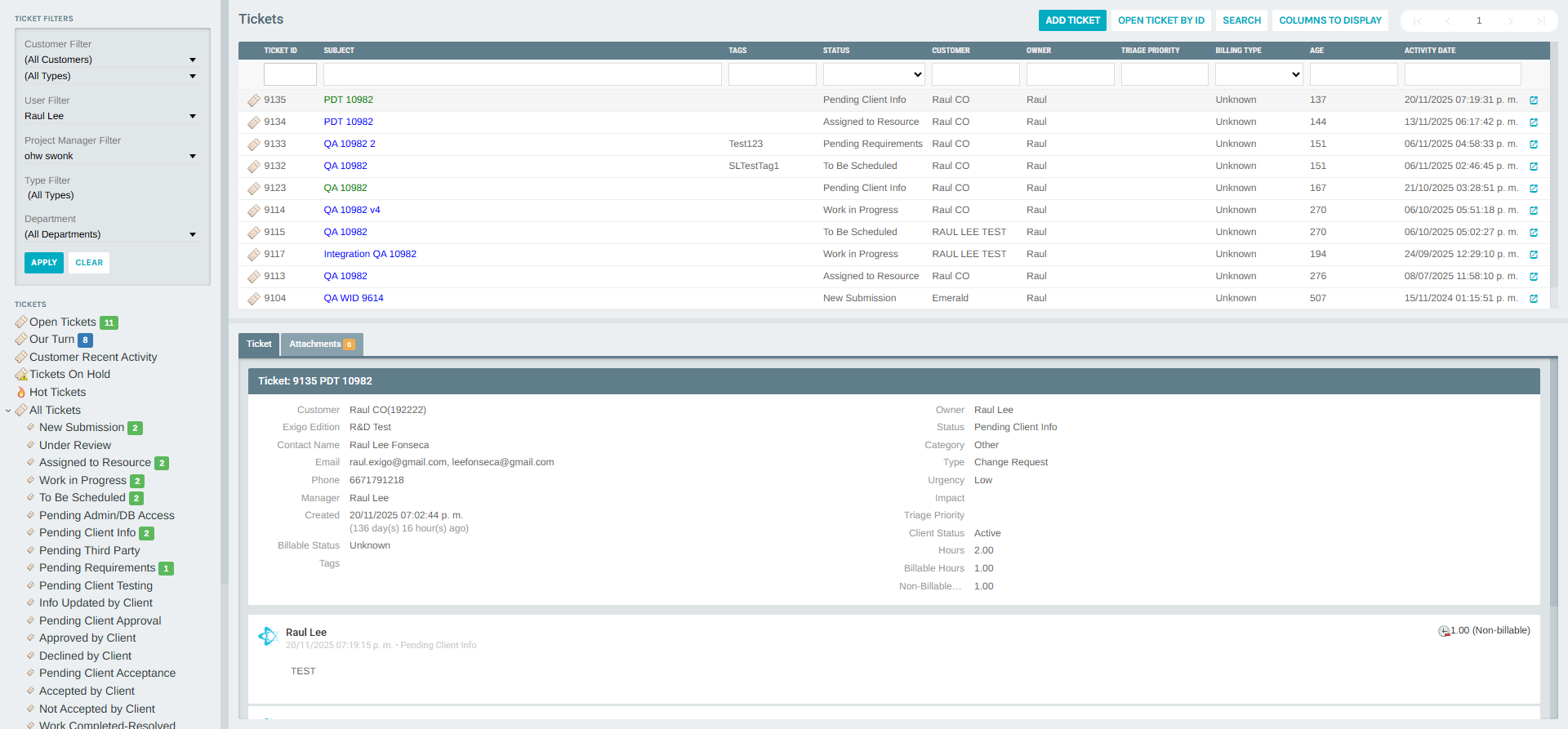Image resolution: width=1568 pixels, height=729 pixels.
Task: Click Columns To Display button
Action: 1330,20
